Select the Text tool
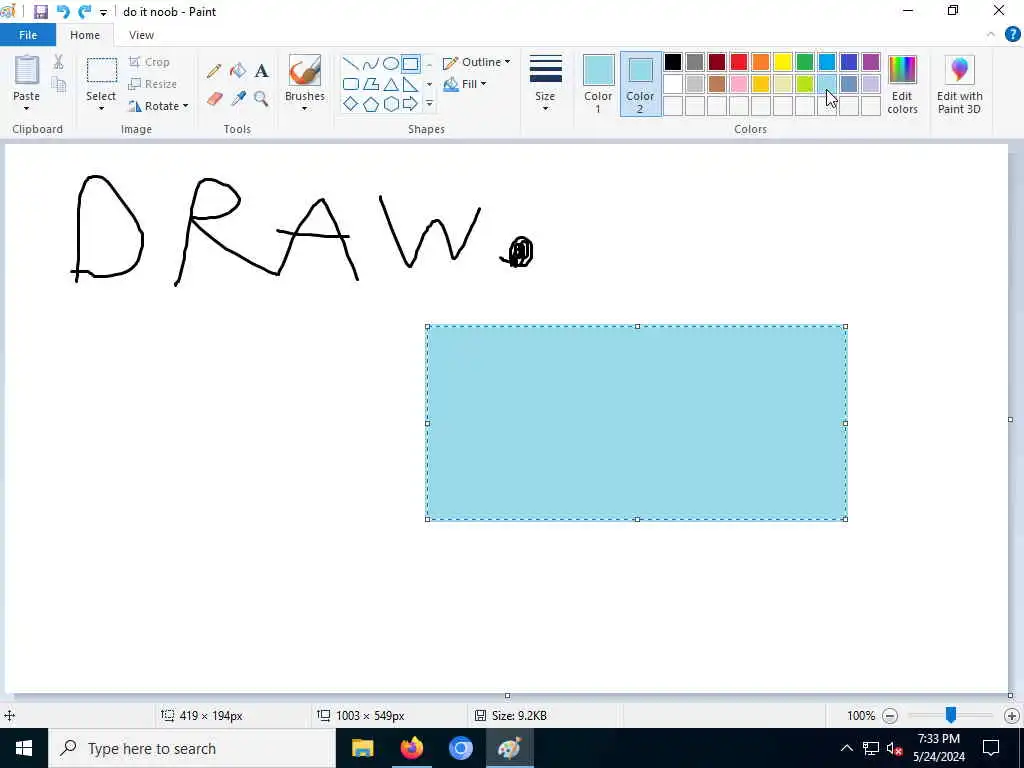The width and height of the screenshot is (1024, 768). [x=261, y=71]
